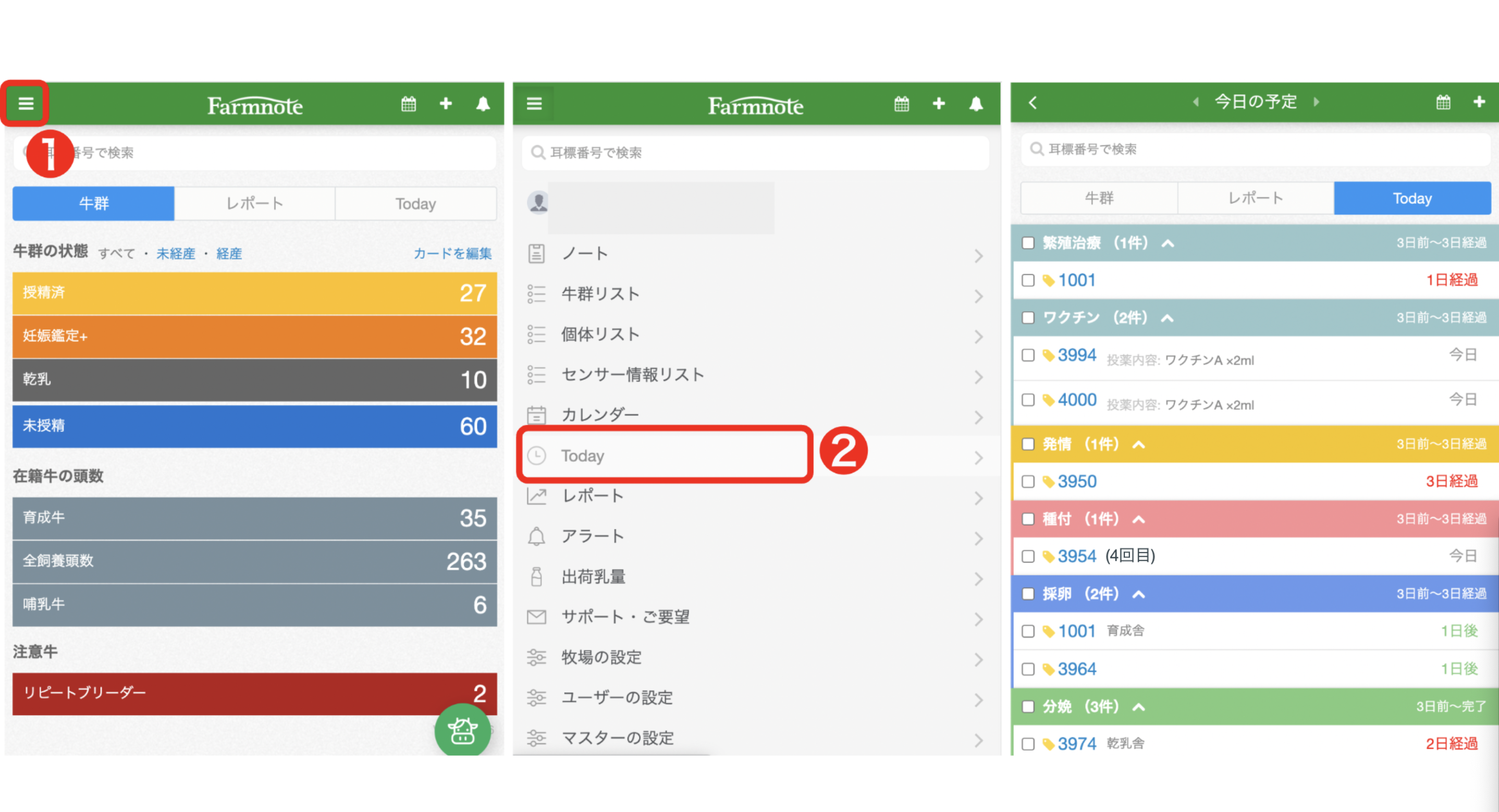This screenshot has width=1499, height=812.
Task: Click the clock icon beside Today
Action: tap(536, 456)
